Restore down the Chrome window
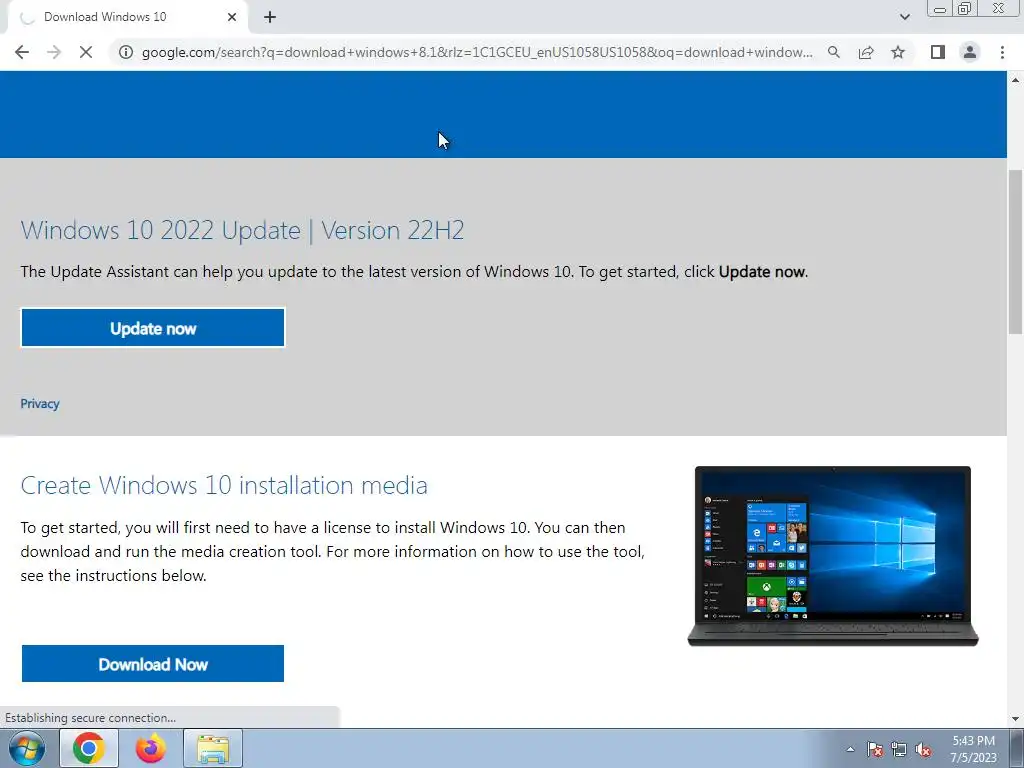Screen dimensions: 1024x768 pos(964,8)
